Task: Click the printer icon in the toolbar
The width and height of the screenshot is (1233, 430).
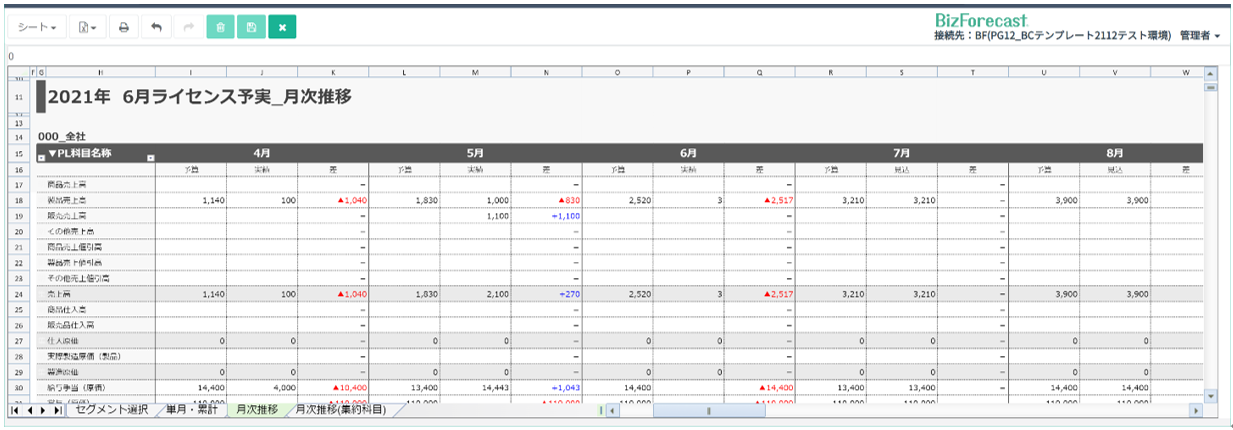Action: [x=123, y=27]
